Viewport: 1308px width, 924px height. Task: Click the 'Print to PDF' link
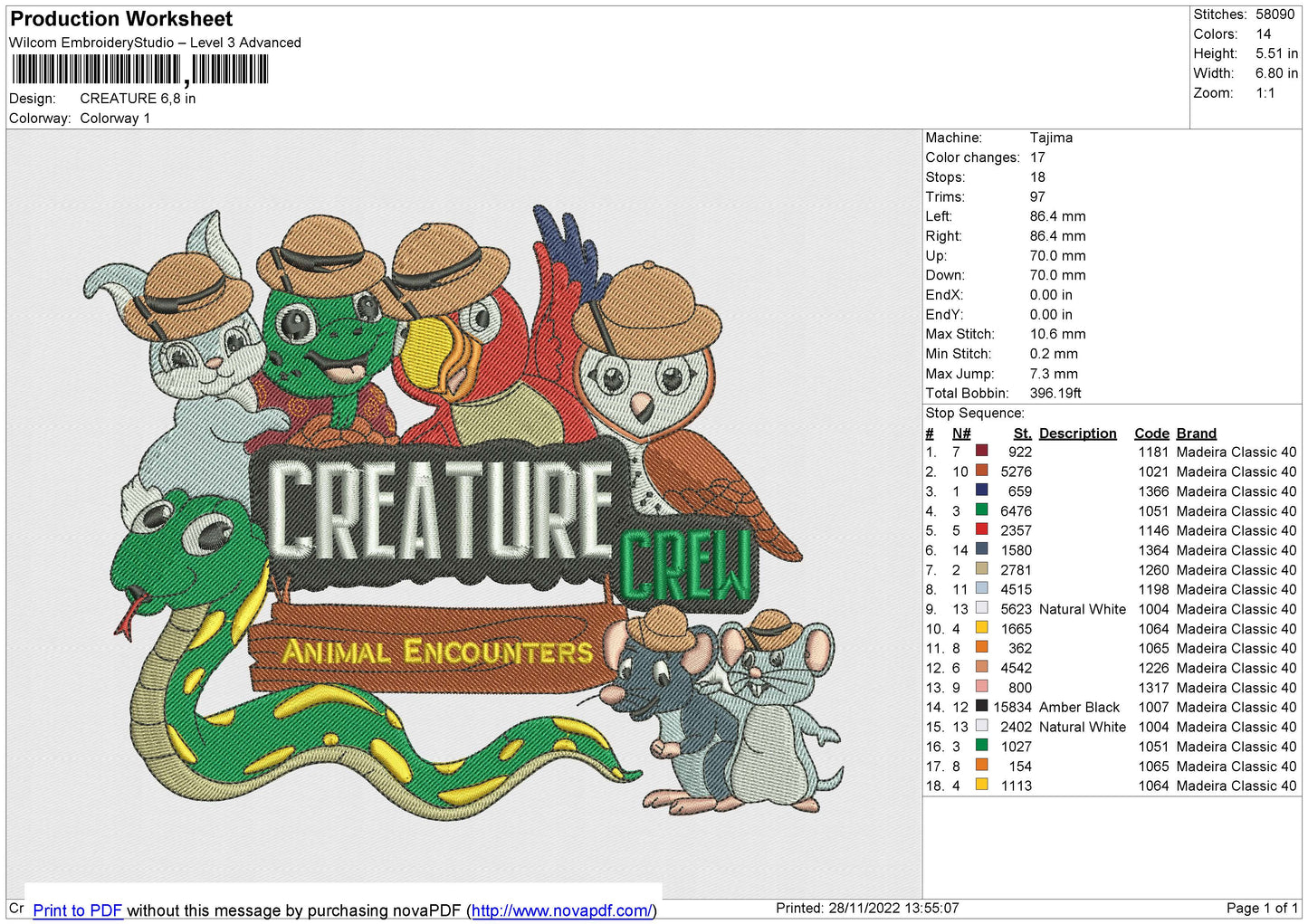(x=78, y=910)
